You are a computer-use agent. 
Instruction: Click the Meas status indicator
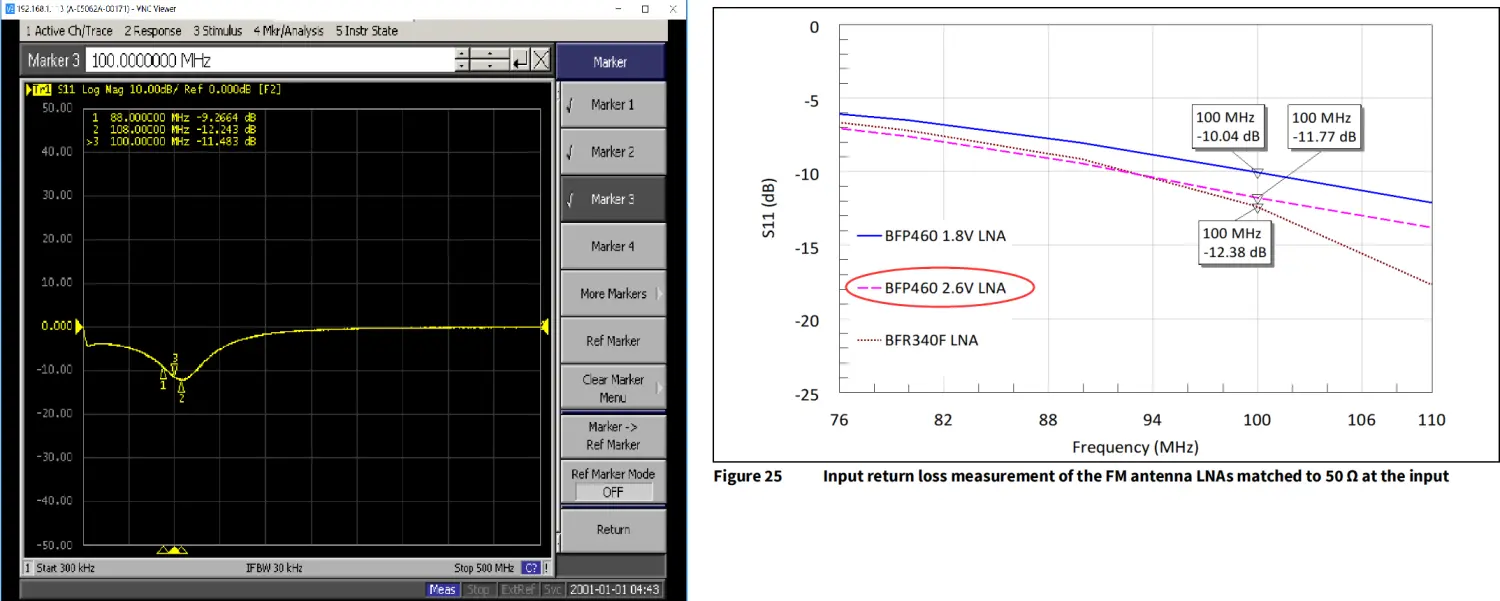(442, 590)
